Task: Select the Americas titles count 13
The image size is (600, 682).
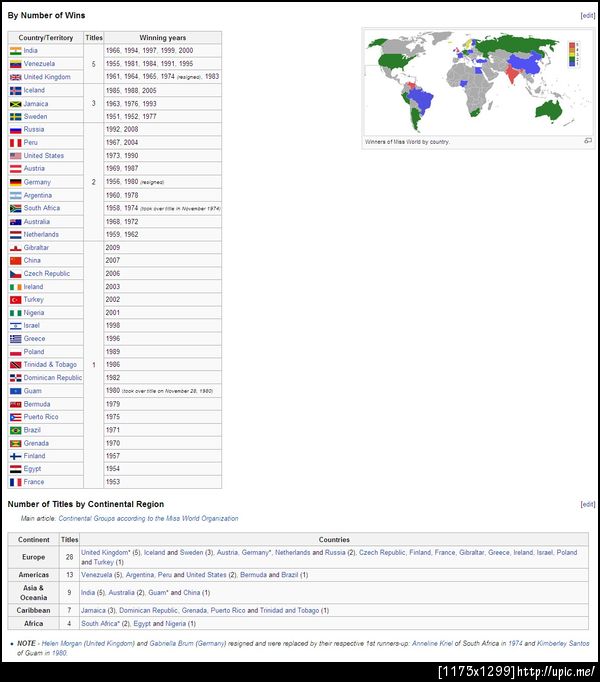Action: pyautogui.click(x=69, y=575)
